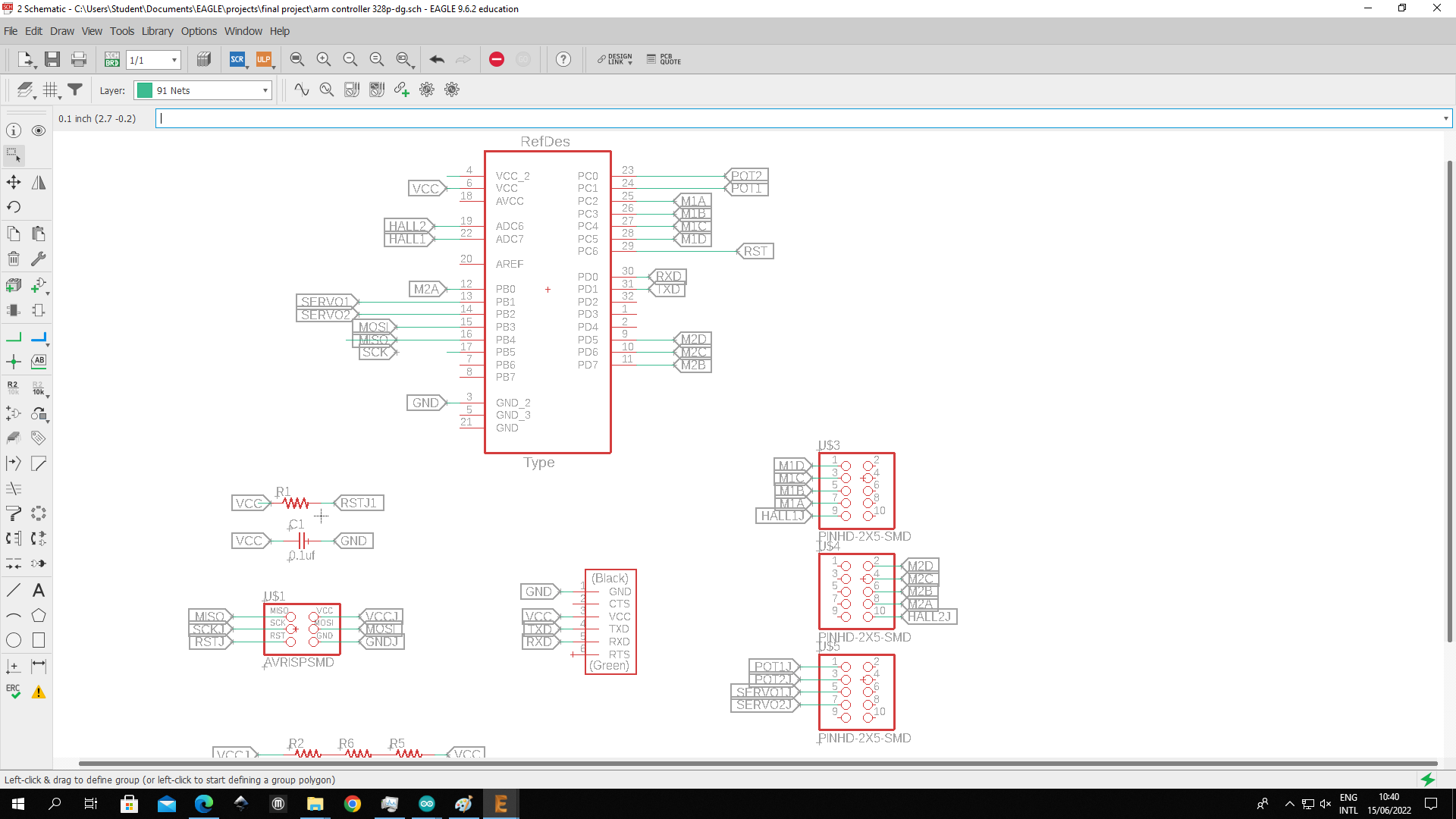Image resolution: width=1456 pixels, height=819 pixels.
Task: Open the Library menu
Action: click(x=157, y=31)
